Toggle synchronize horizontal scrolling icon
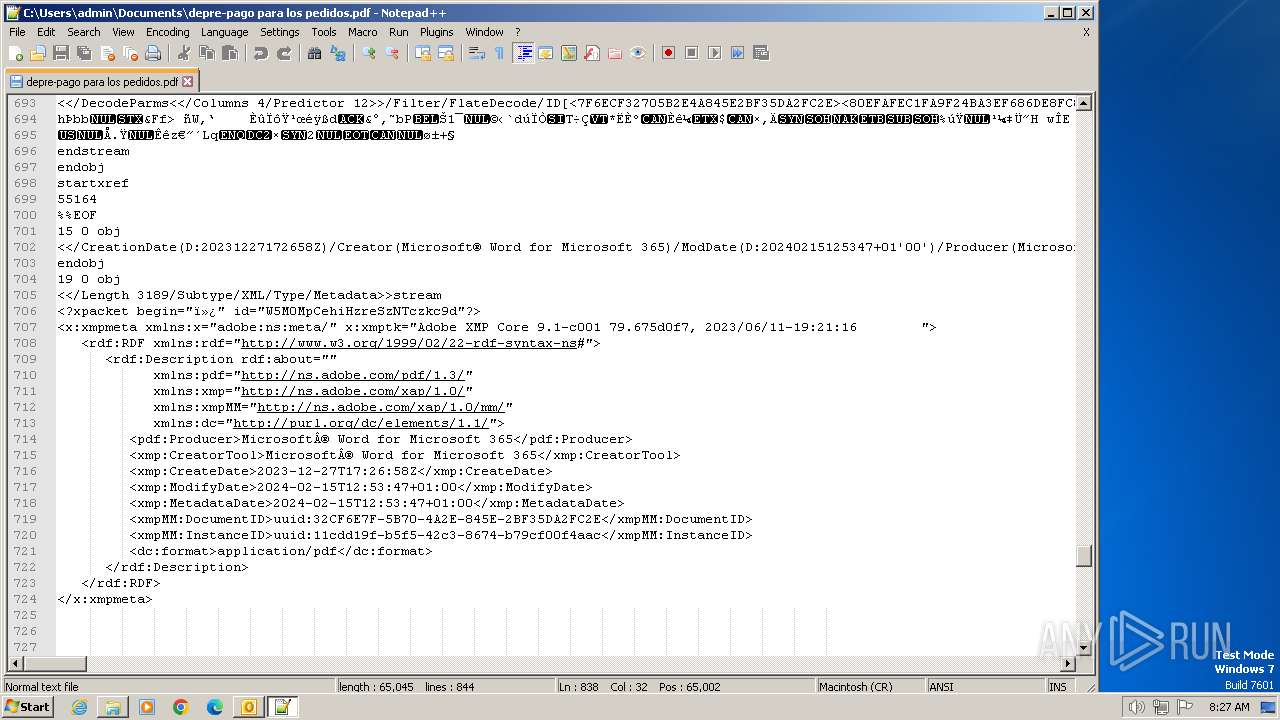The height and width of the screenshot is (720, 1280). tap(445, 53)
